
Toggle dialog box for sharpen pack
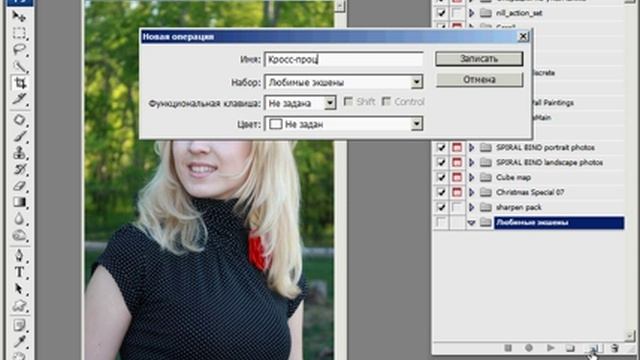(457, 207)
